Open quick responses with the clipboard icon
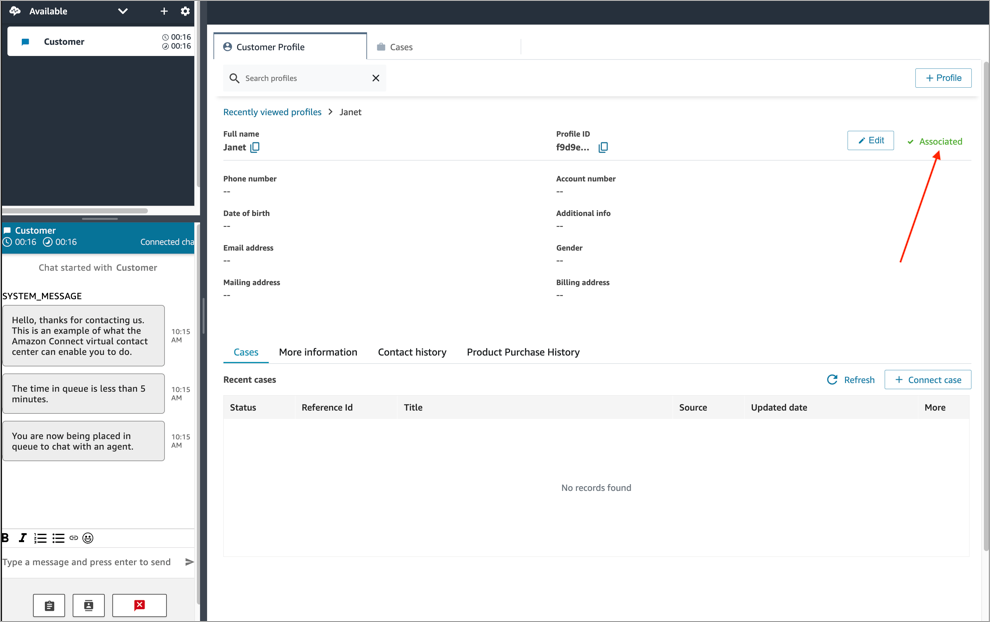 [49, 605]
